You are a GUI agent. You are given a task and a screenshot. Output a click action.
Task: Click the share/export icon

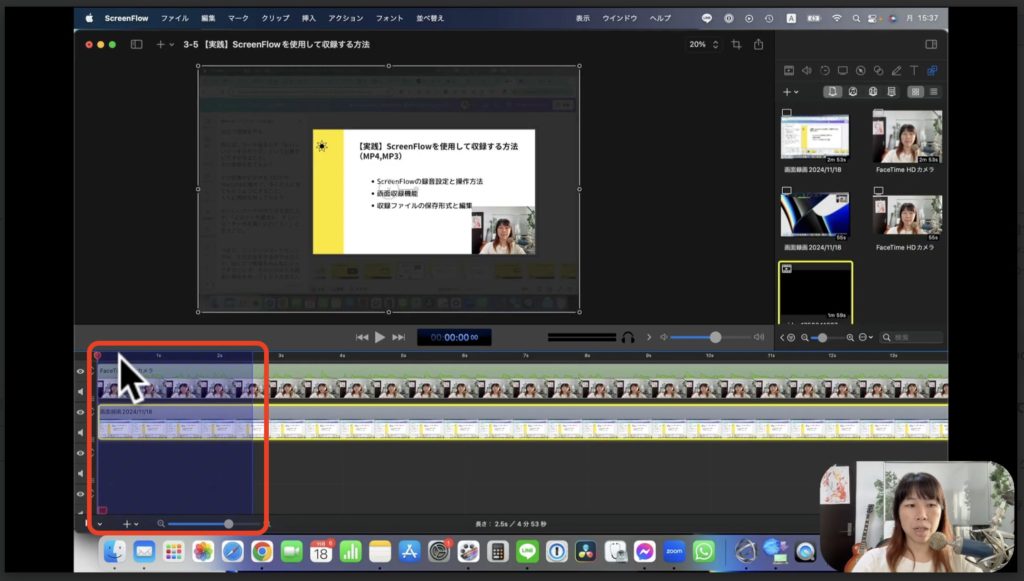[x=759, y=44]
